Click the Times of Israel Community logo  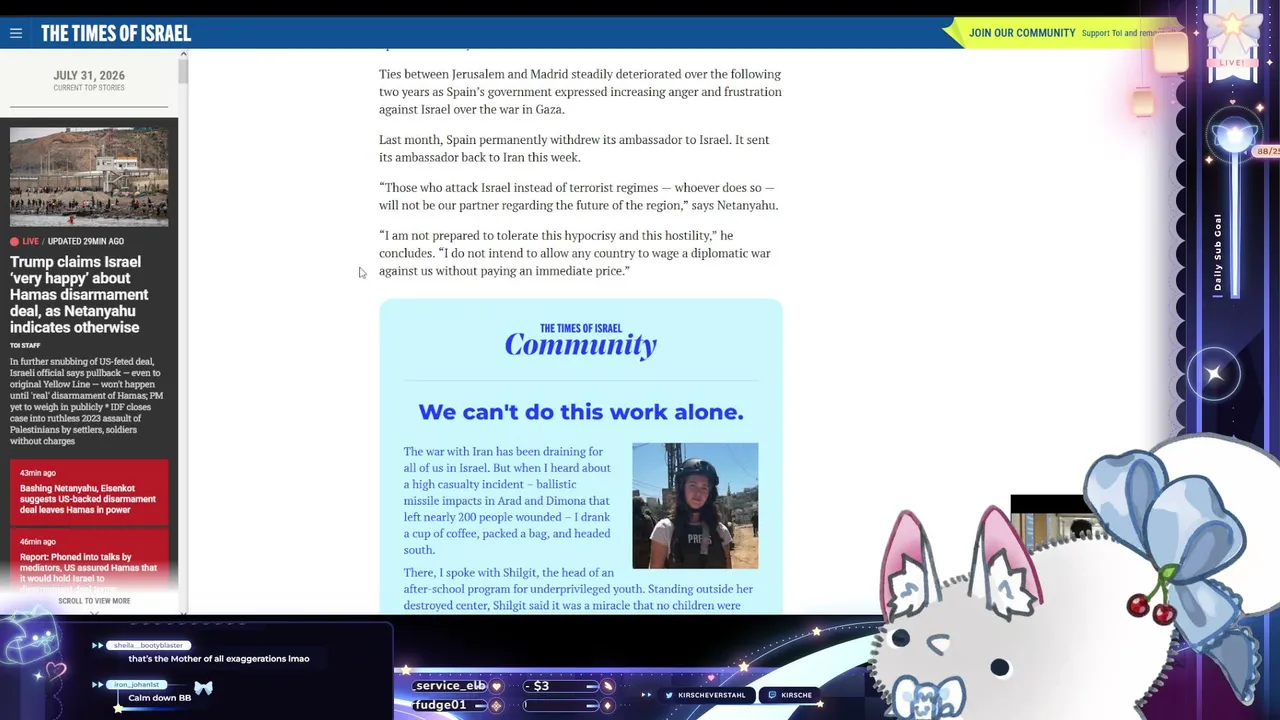click(581, 340)
